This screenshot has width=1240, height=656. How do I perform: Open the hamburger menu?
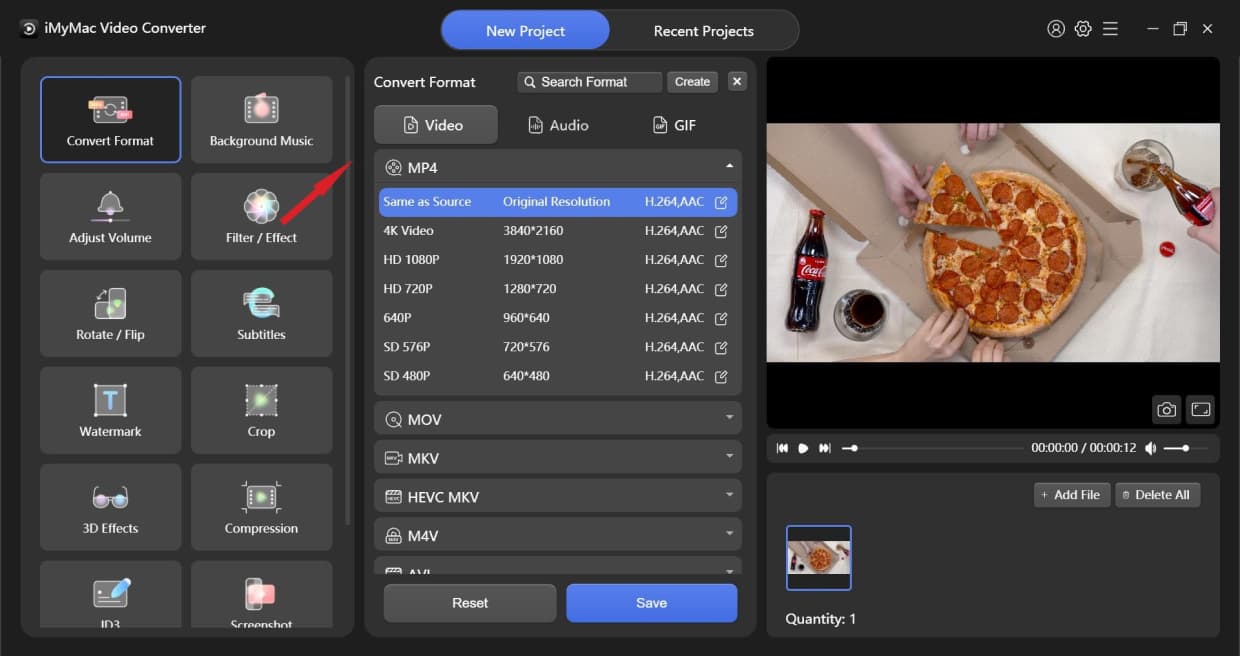[x=1110, y=29]
